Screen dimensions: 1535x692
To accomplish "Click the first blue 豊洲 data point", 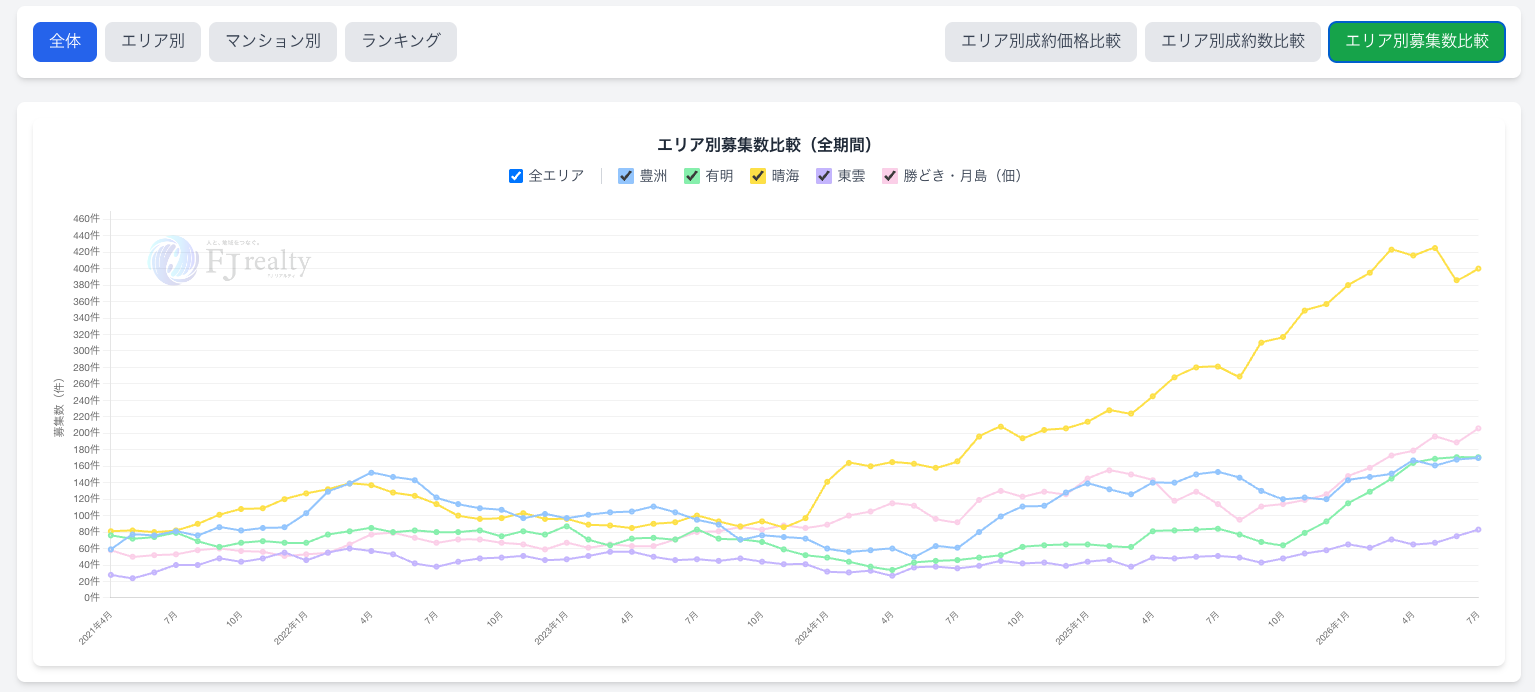I will [x=111, y=549].
